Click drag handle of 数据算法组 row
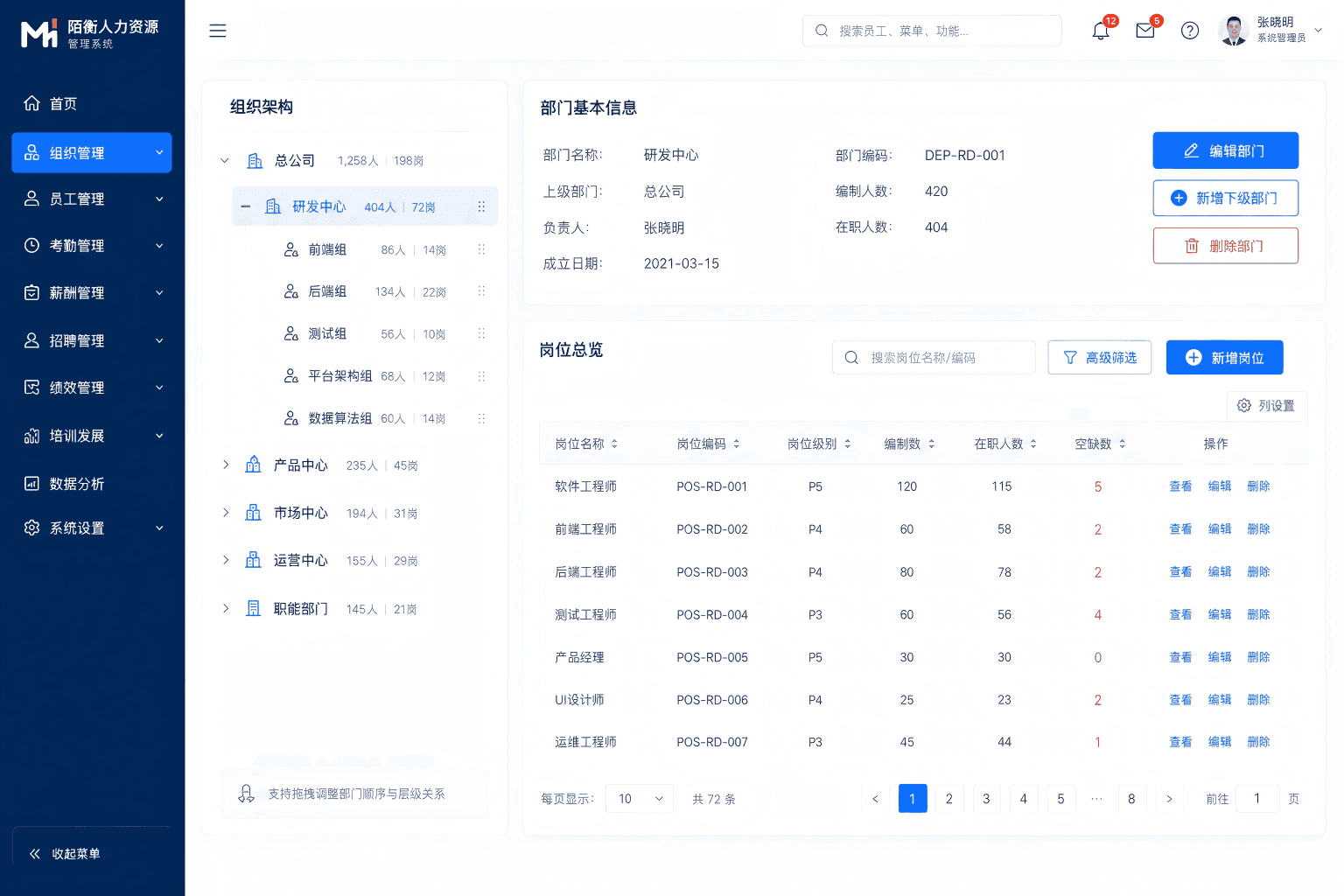Viewport: 1344px width, 896px height. coord(481,418)
